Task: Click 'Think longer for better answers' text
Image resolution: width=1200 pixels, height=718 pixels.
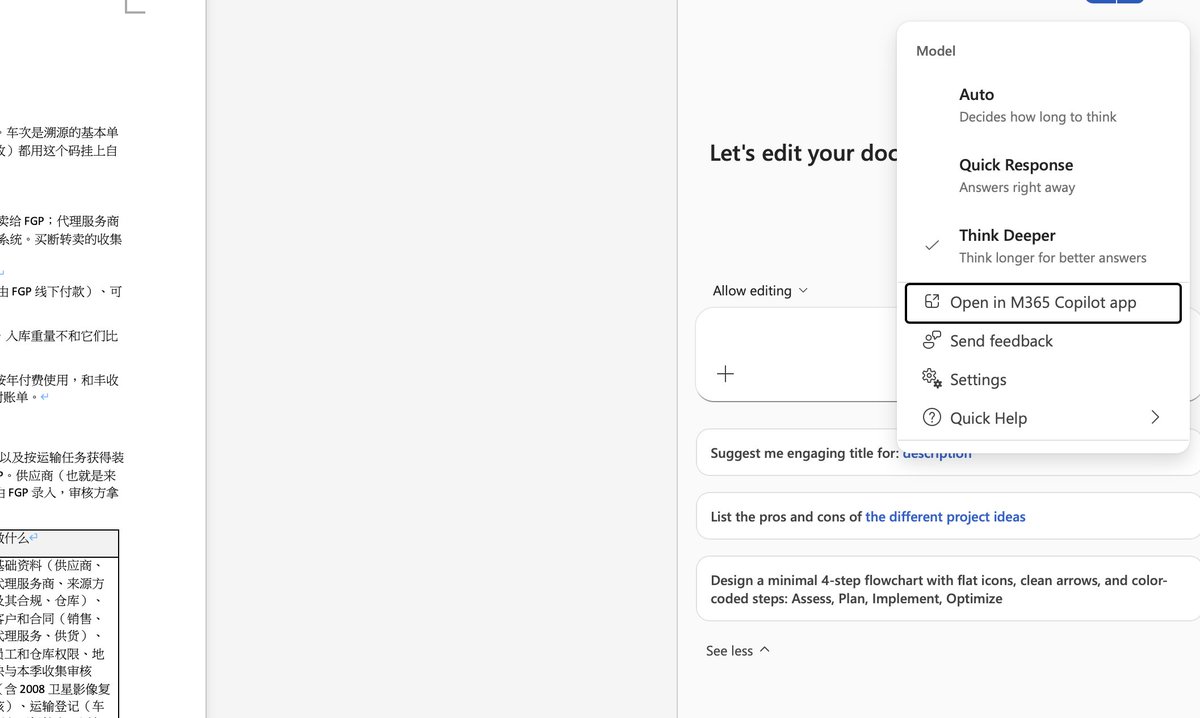Action: point(1053,258)
